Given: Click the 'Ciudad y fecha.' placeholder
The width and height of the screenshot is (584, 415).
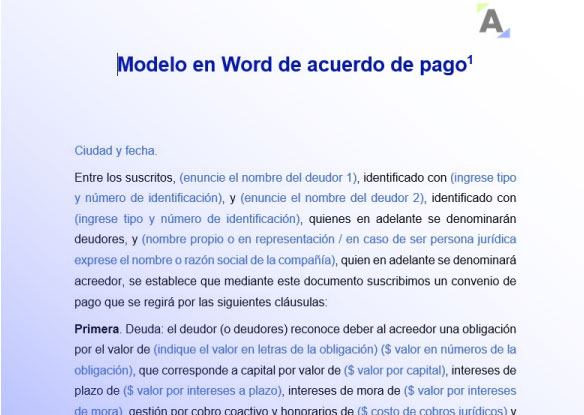Looking at the screenshot, I should (x=116, y=151).
